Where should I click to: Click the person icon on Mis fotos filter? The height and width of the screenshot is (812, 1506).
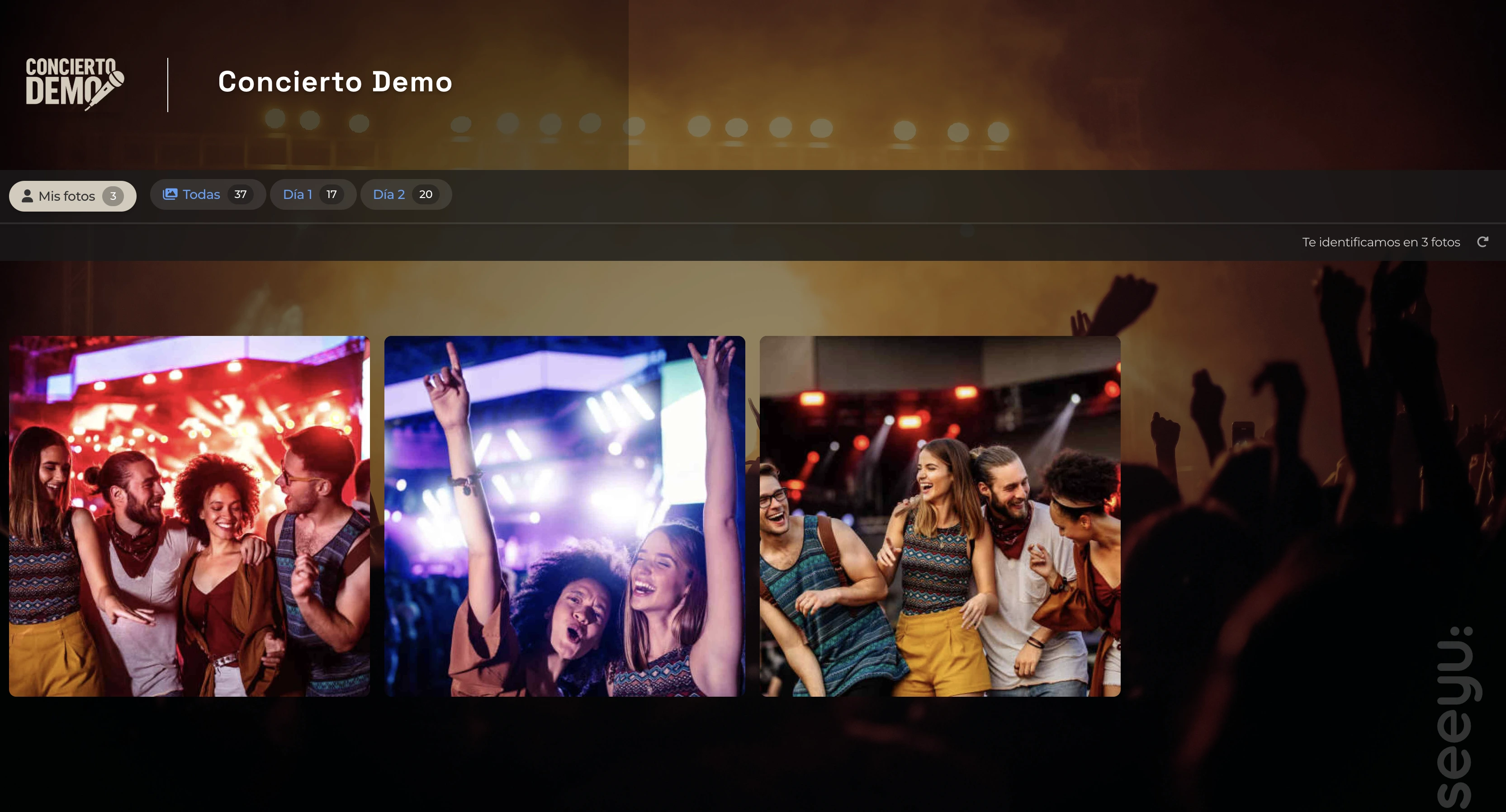(x=28, y=196)
